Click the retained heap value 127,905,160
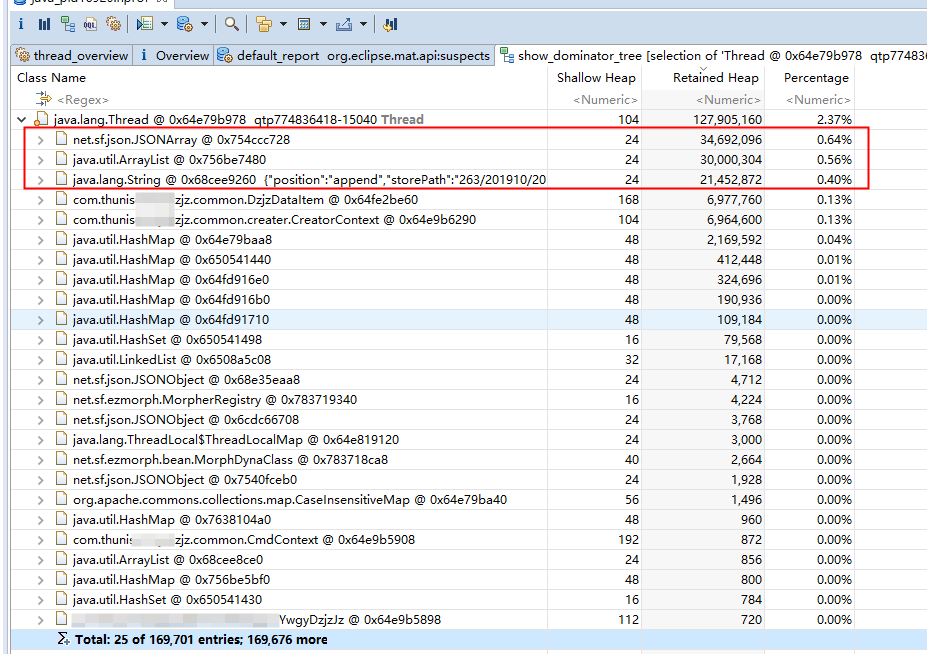This screenshot has height=654, width=927. tap(727, 119)
